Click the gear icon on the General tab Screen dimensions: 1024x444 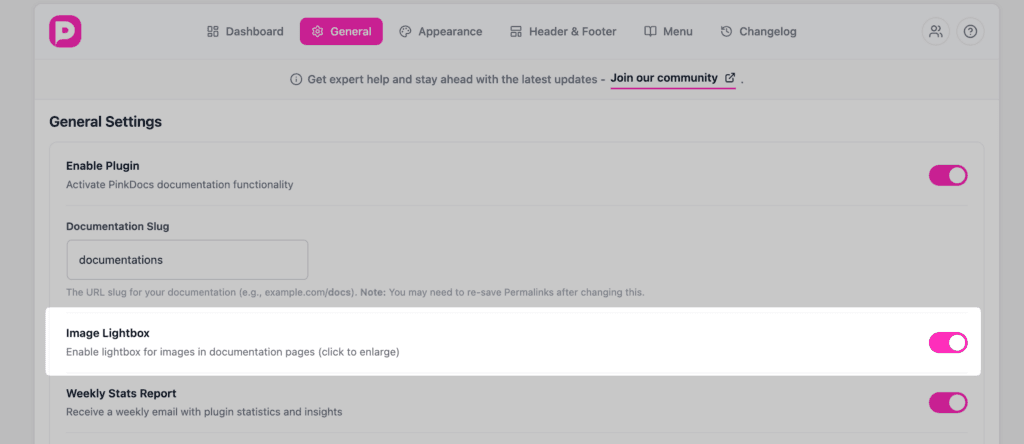tap(317, 32)
